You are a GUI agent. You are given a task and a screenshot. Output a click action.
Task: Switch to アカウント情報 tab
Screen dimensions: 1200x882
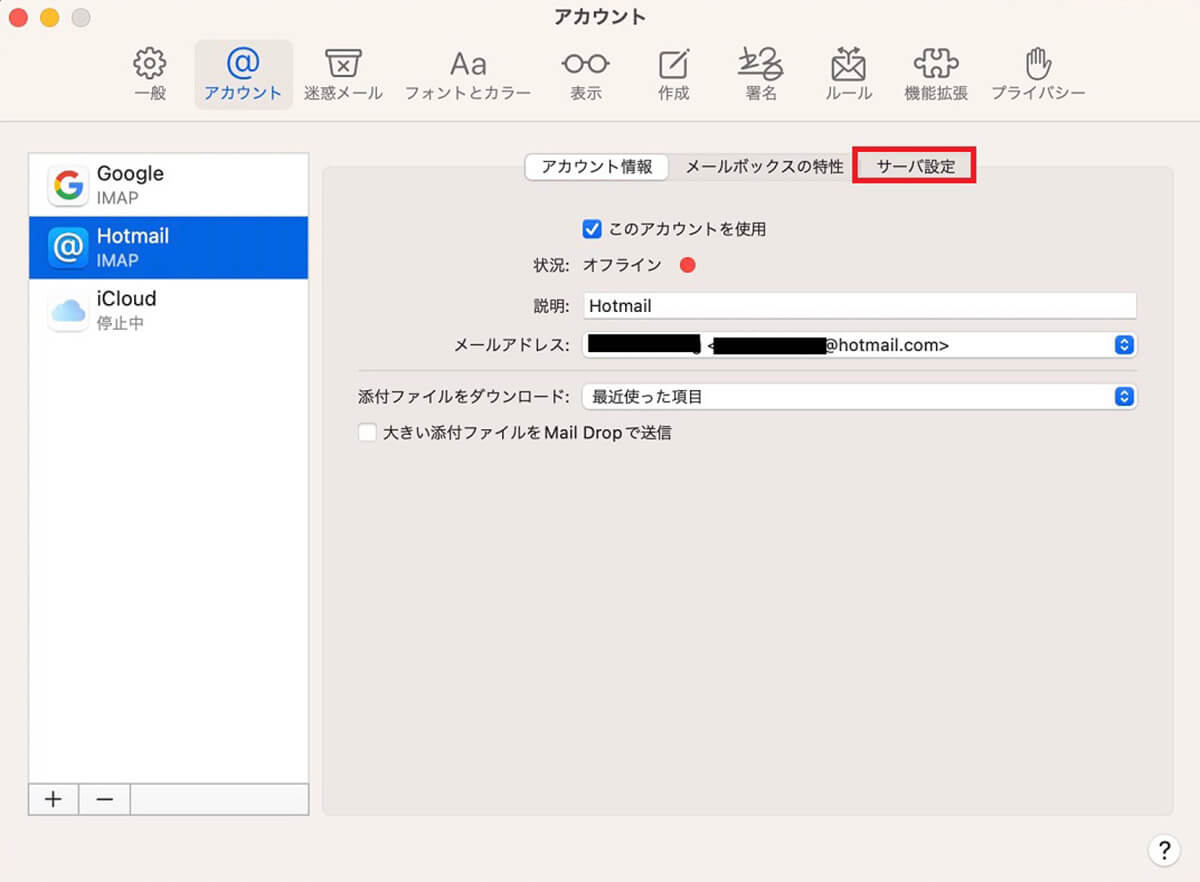pos(596,167)
